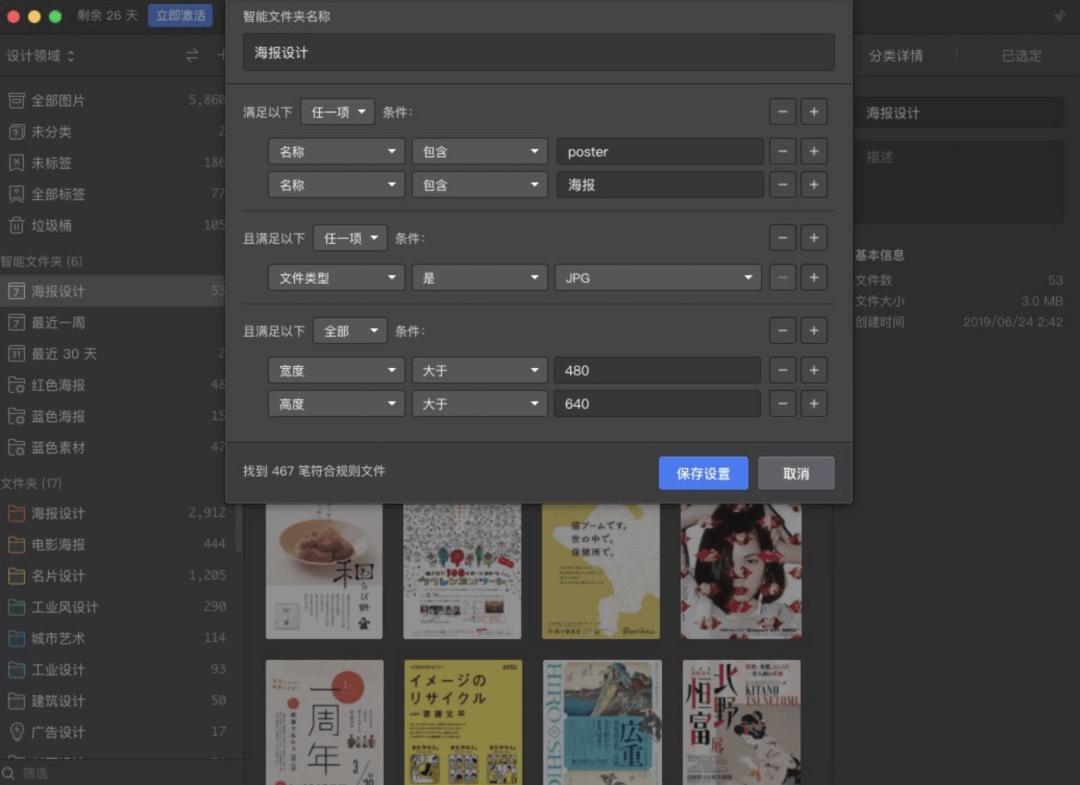The image size is (1080, 785).
Task: Click the 保存设置 save button
Action: (703, 474)
